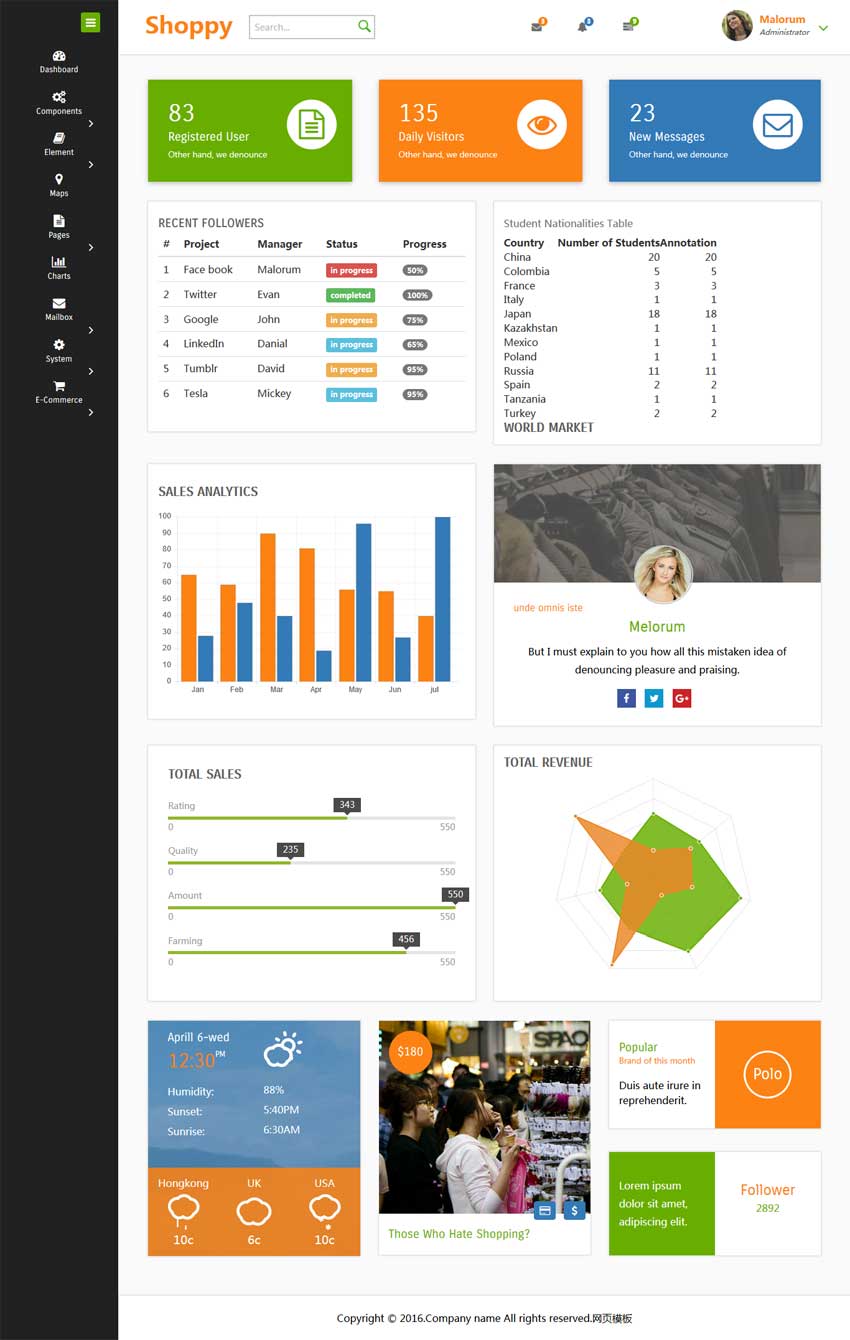
Task: Click the Polo circle button
Action: click(x=767, y=1074)
